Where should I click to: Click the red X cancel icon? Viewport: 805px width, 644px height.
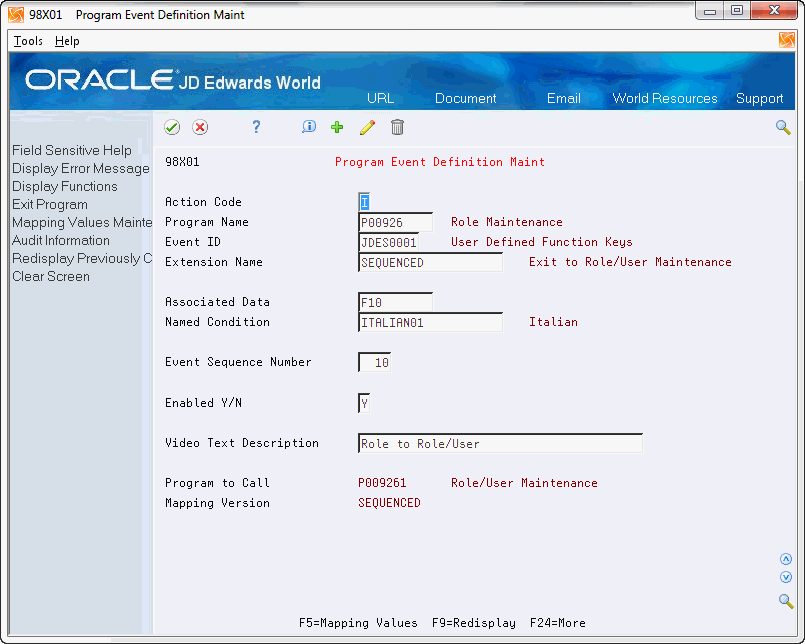200,127
